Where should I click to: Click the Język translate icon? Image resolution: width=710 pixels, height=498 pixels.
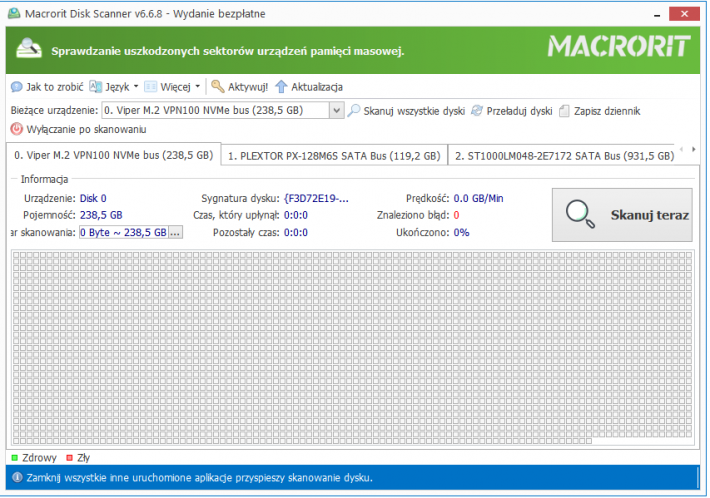96,86
